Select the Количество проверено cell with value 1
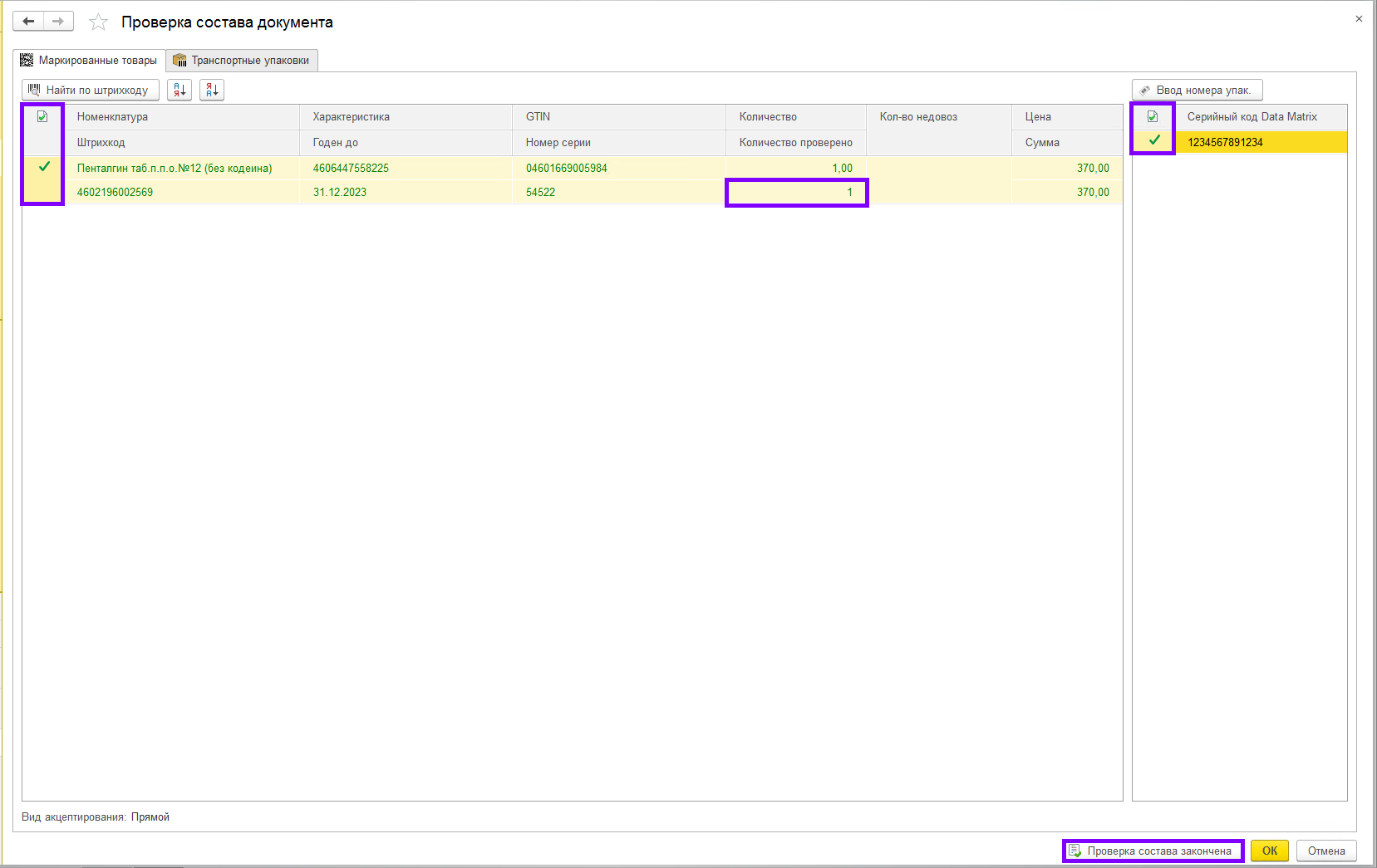 pyautogui.click(x=796, y=192)
